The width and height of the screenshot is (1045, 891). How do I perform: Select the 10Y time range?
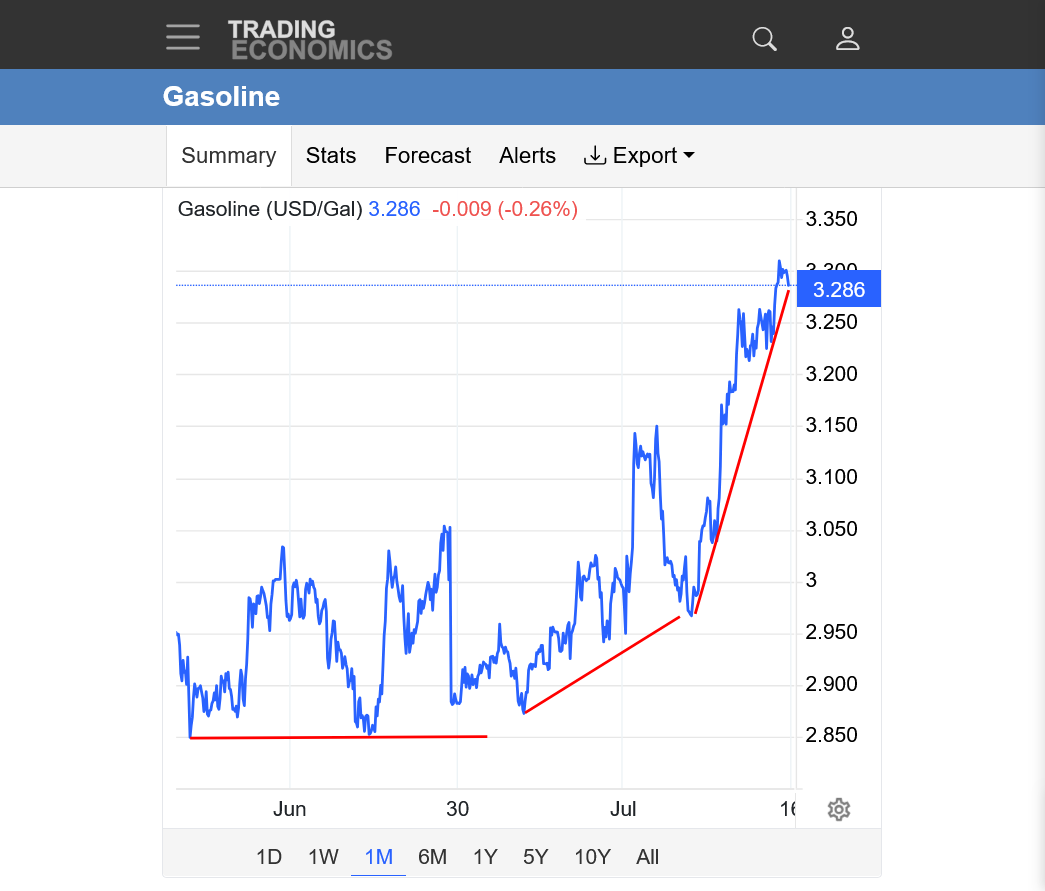coord(592,856)
